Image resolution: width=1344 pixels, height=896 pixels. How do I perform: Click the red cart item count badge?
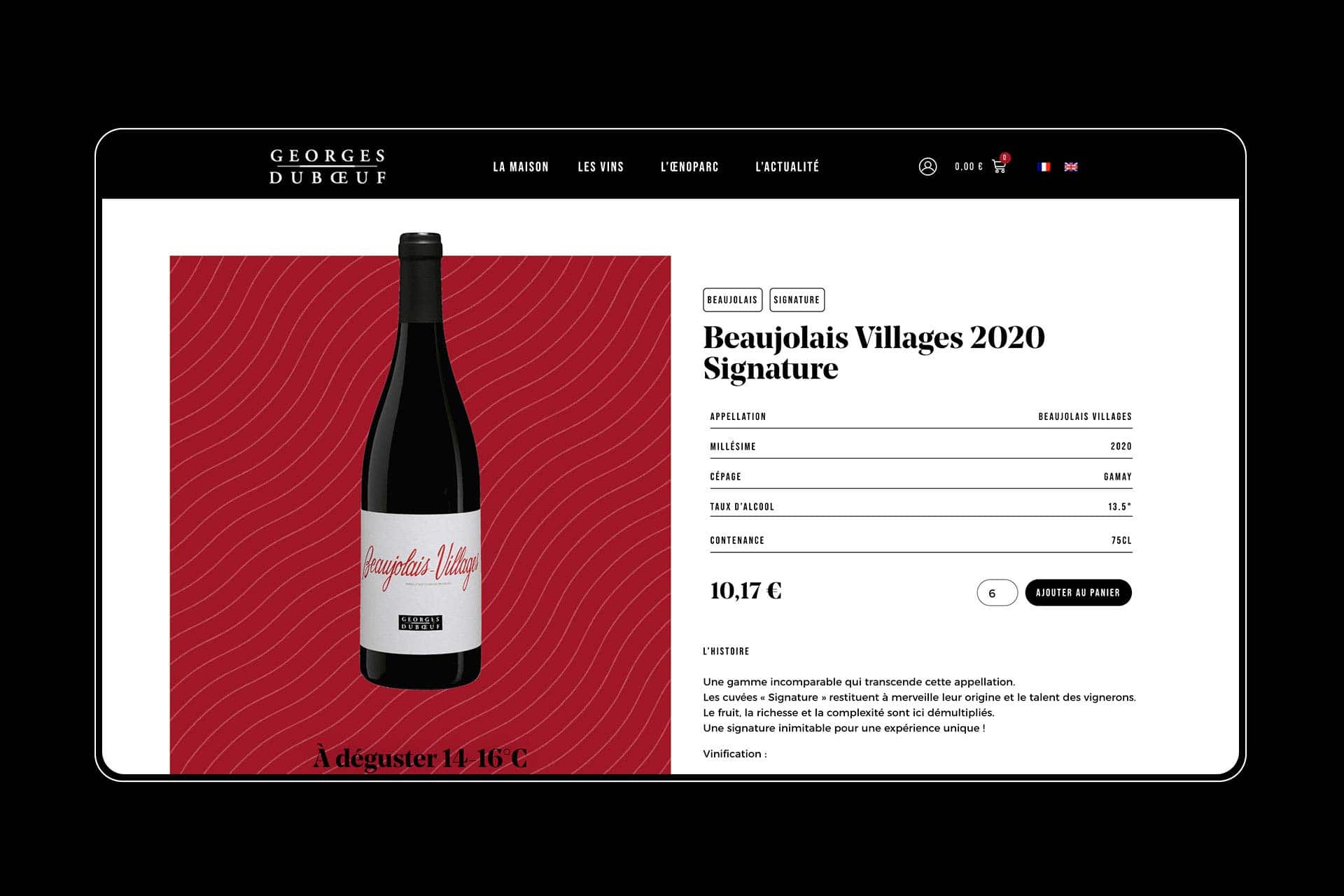(x=1004, y=157)
